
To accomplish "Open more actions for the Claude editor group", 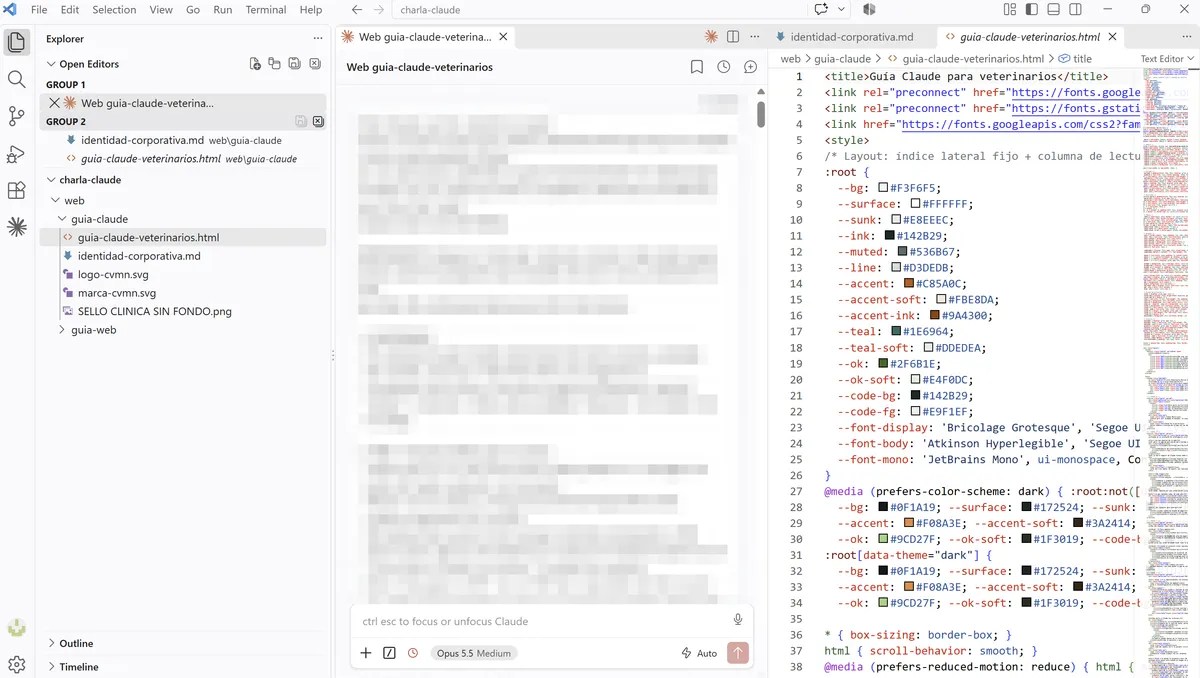I will (x=754, y=37).
